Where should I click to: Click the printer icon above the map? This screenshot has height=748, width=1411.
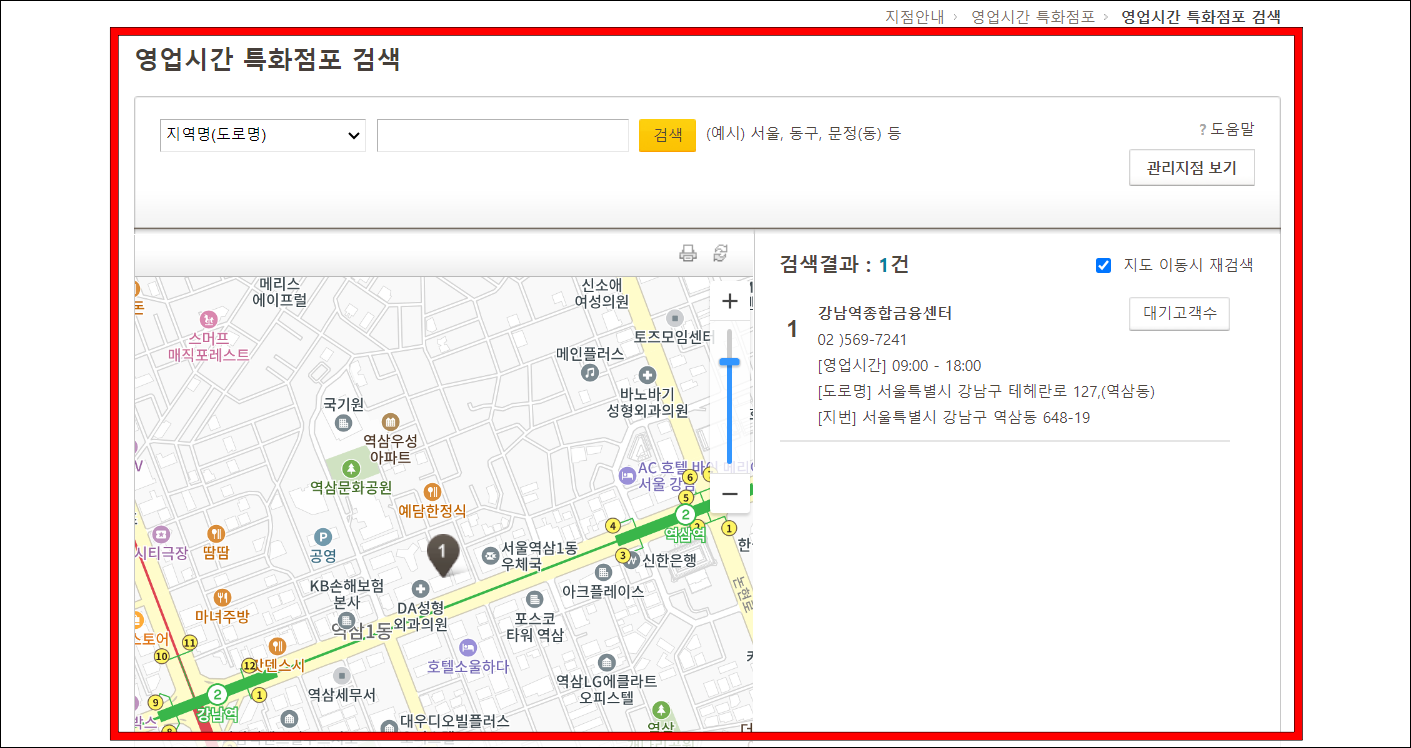click(687, 253)
